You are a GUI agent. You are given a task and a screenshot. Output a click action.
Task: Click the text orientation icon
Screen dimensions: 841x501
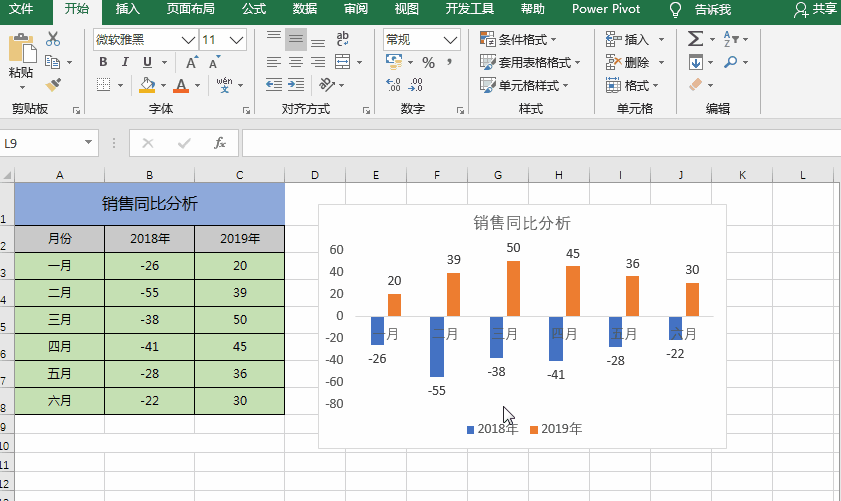click(327, 85)
